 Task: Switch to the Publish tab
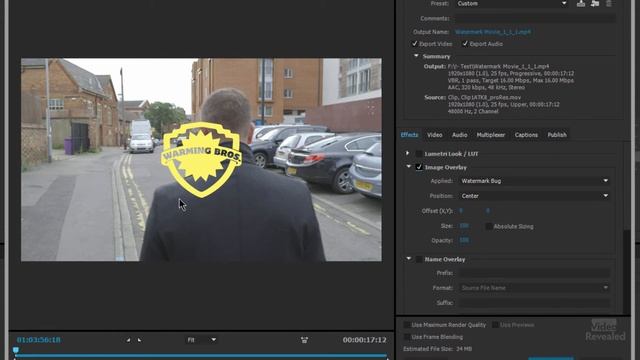tap(557, 135)
